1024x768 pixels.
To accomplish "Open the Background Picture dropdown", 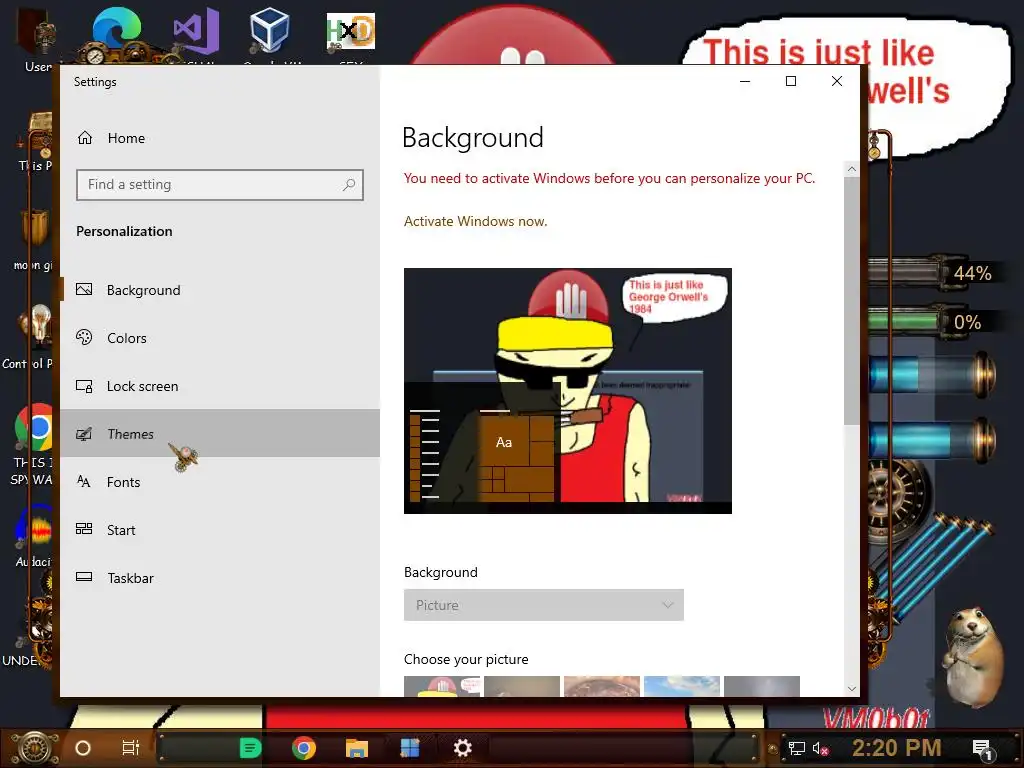I will tap(543, 605).
